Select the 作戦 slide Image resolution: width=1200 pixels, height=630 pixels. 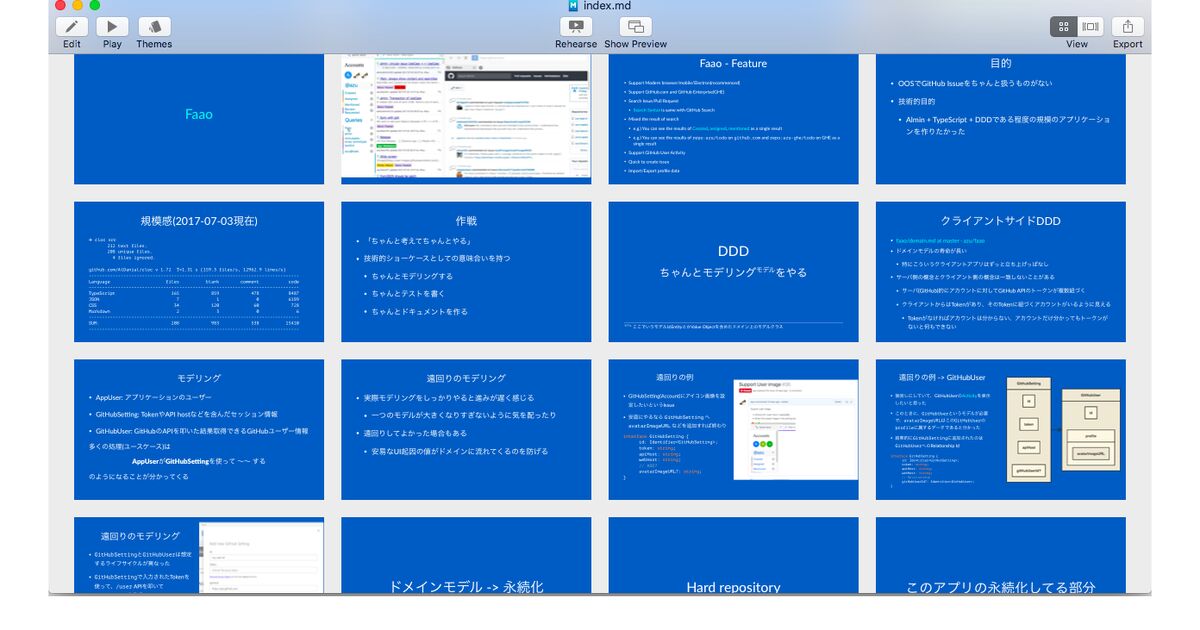pos(466,272)
